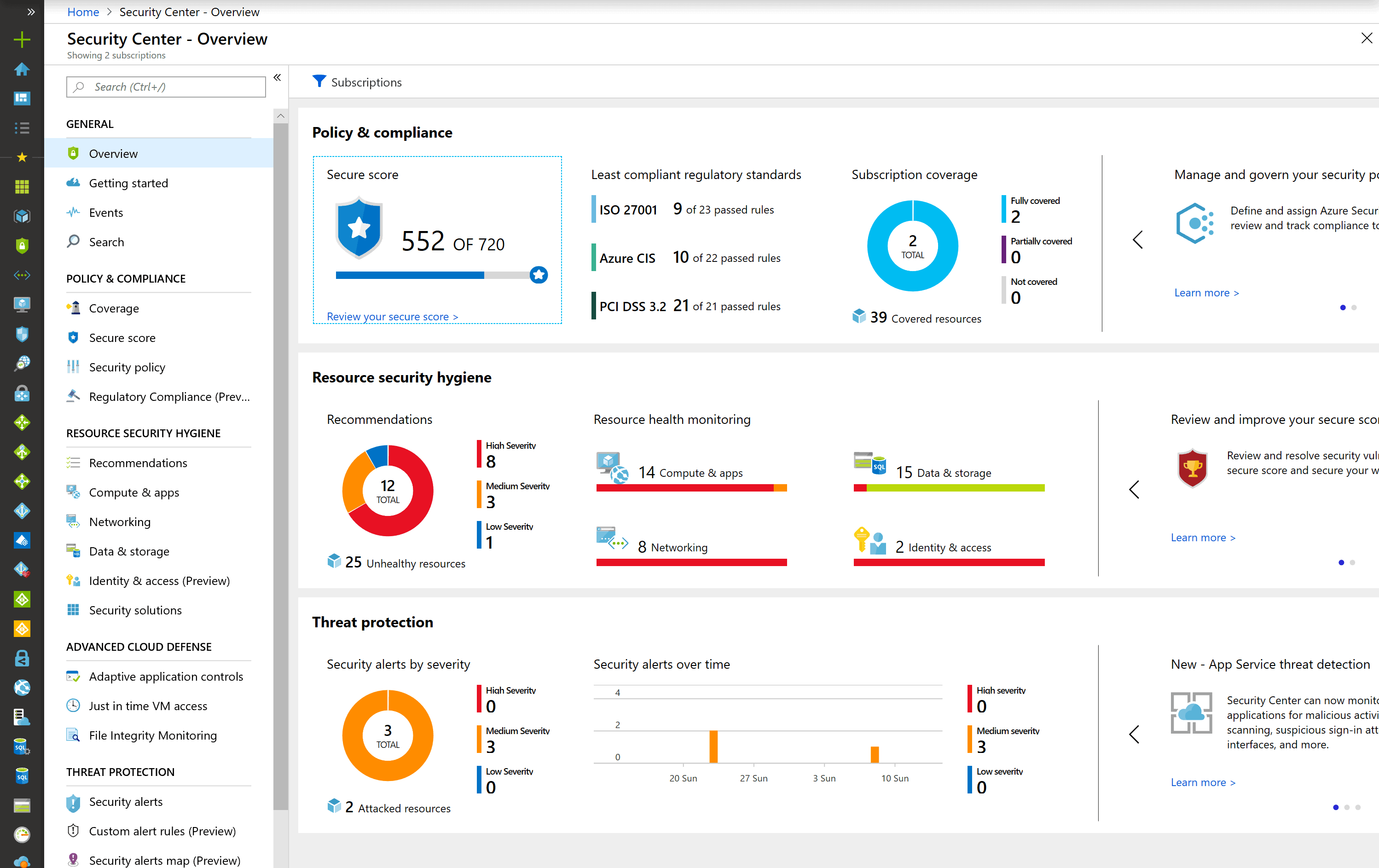1379x868 pixels.
Task: Click Home breadcrumb link
Action: click(83, 12)
